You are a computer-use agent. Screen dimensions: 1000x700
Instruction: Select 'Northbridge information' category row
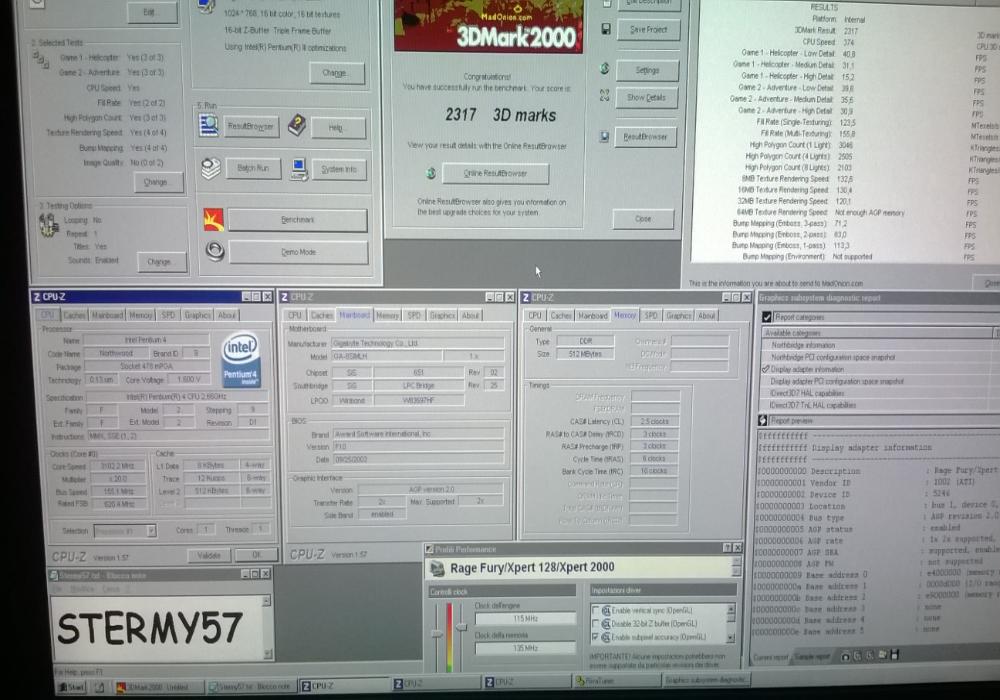pyautogui.click(x=877, y=345)
